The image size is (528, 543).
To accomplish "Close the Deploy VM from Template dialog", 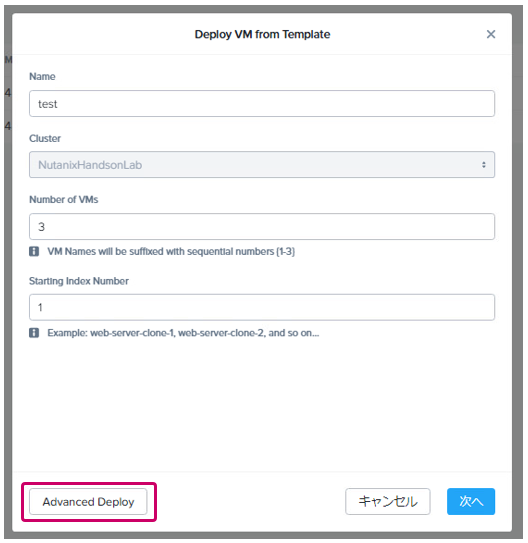I will click(491, 34).
